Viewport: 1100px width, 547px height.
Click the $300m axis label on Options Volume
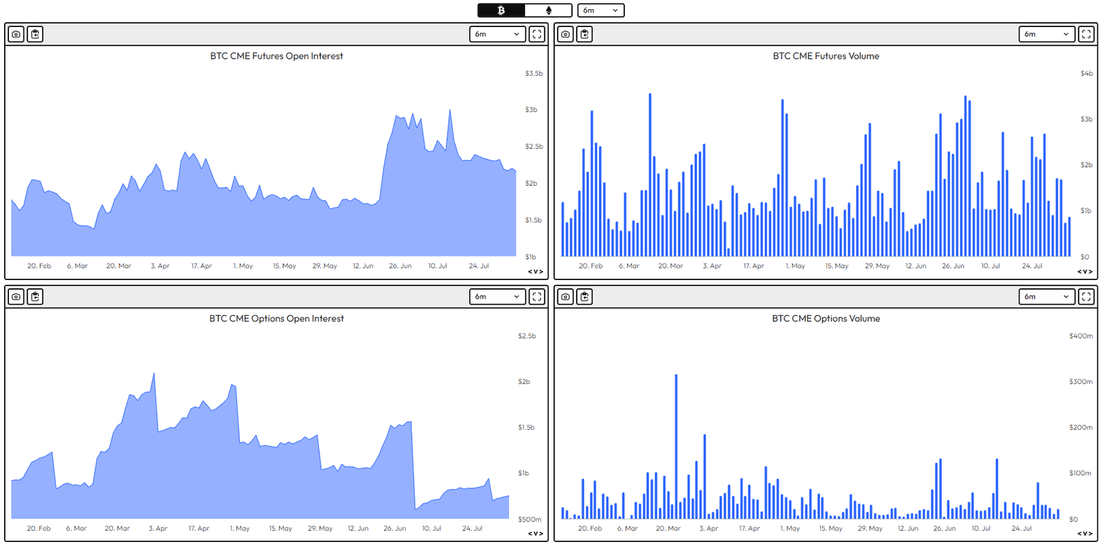pyautogui.click(x=1081, y=382)
